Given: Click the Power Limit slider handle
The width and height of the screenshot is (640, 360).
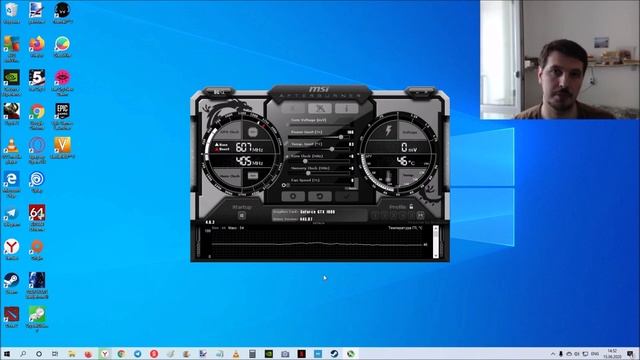Looking at the screenshot, I should (x=341, y=137).
